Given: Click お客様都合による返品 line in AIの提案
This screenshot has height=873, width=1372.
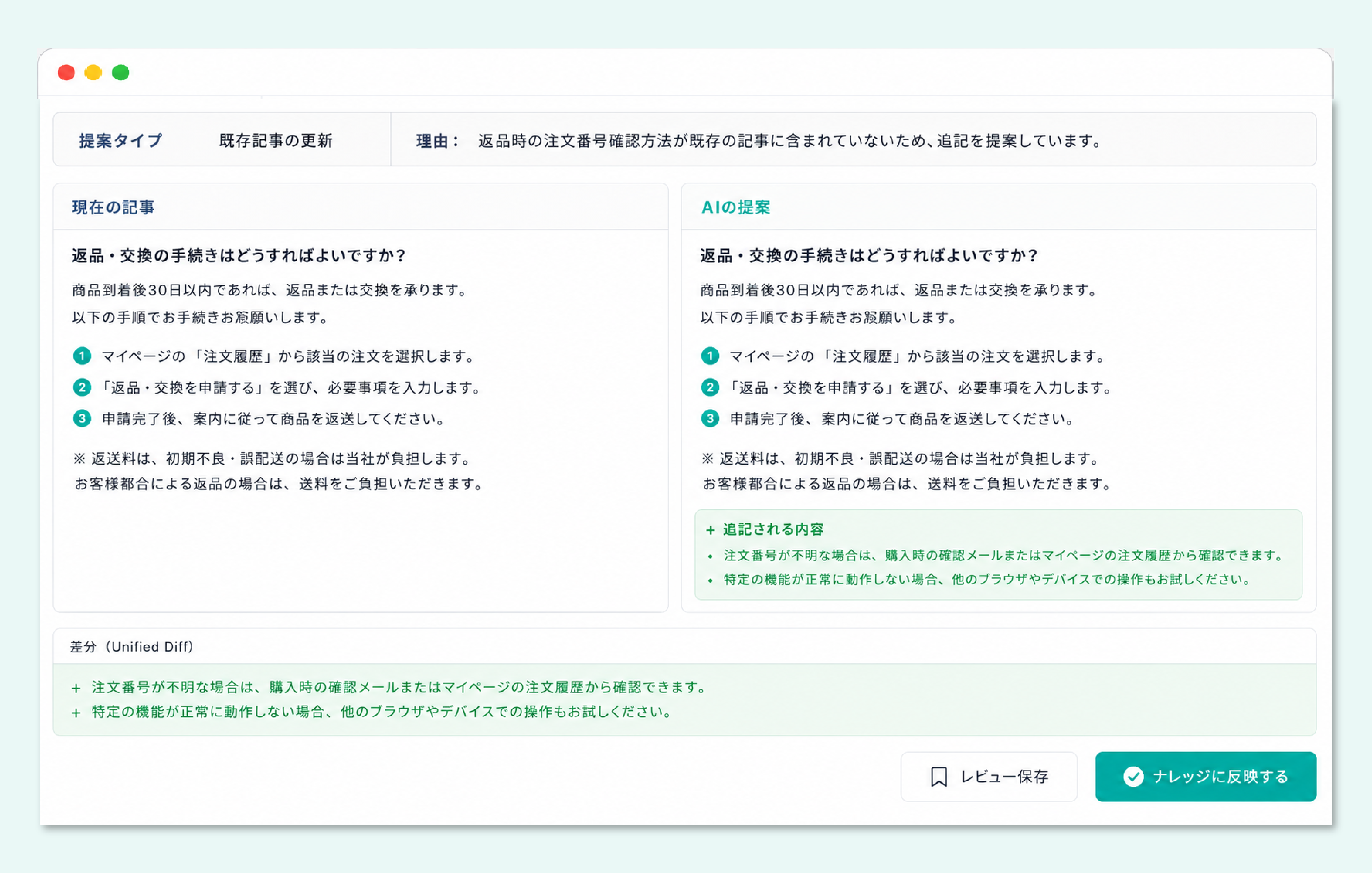Looking at the screenshot, I should 907,484.
